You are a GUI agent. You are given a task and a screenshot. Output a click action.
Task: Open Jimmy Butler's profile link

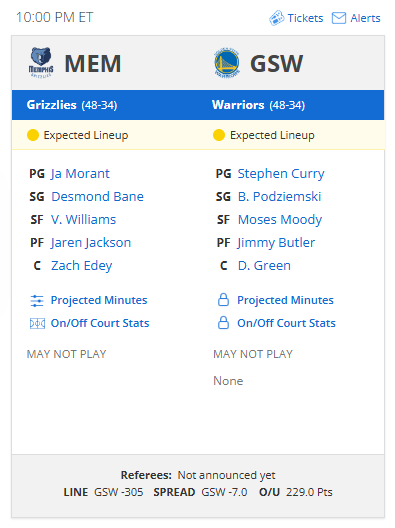276,243
